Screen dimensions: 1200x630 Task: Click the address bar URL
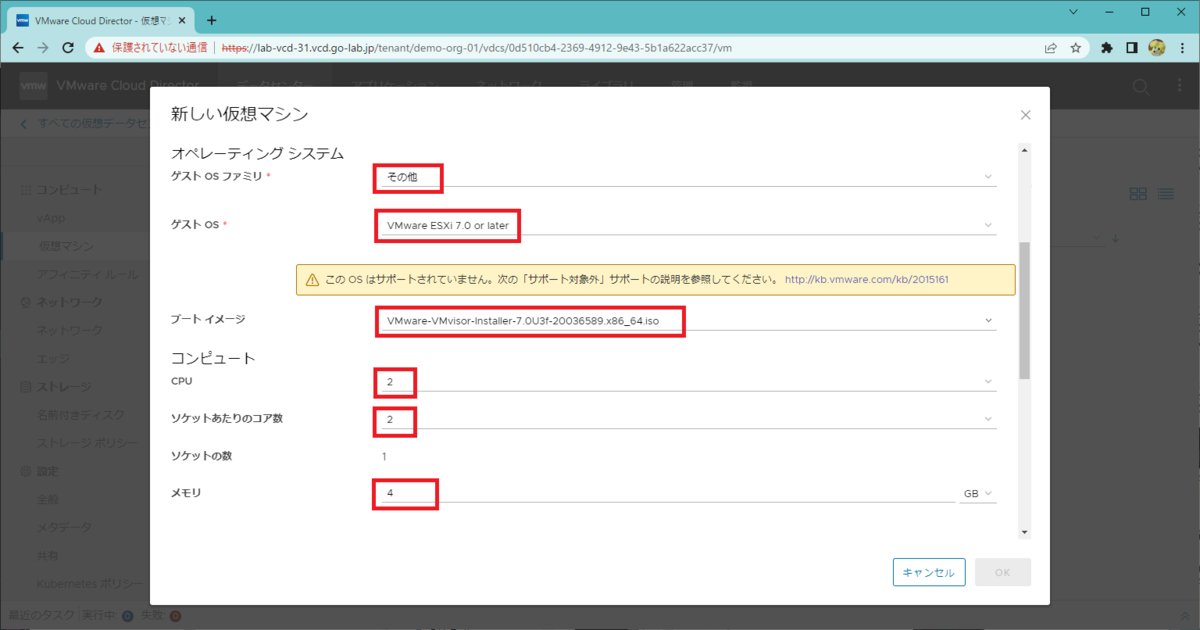pos(476,47)
